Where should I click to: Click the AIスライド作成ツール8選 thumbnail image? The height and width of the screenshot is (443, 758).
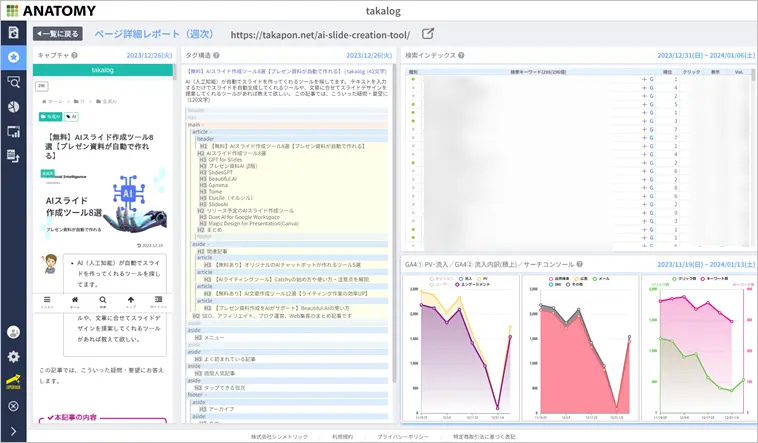point(103,205)
